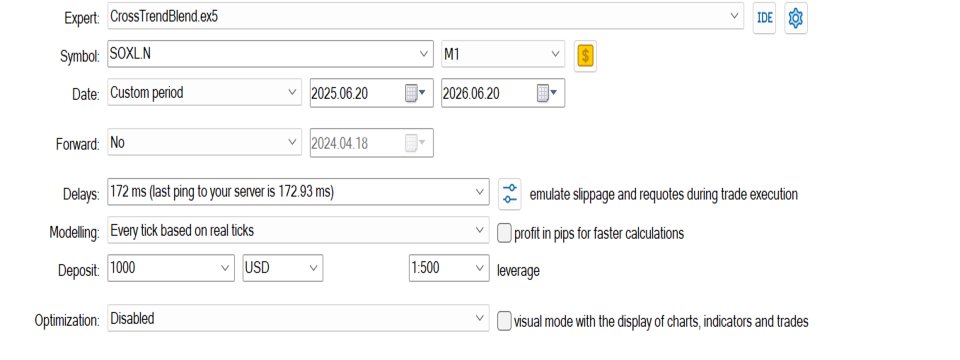Viewport: 960px width, 360px height.
Task: Click the 'Optimization:' label
Action: tap(67, 321)
